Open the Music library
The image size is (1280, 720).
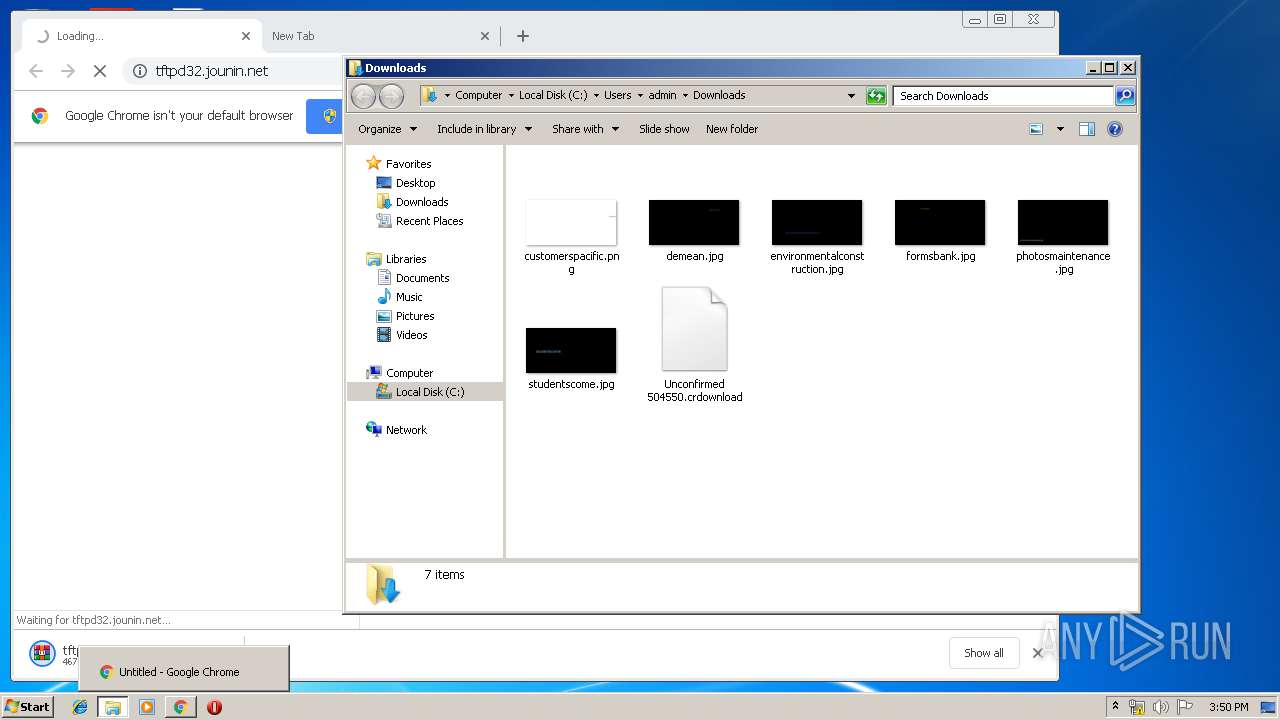coord(408,297)
